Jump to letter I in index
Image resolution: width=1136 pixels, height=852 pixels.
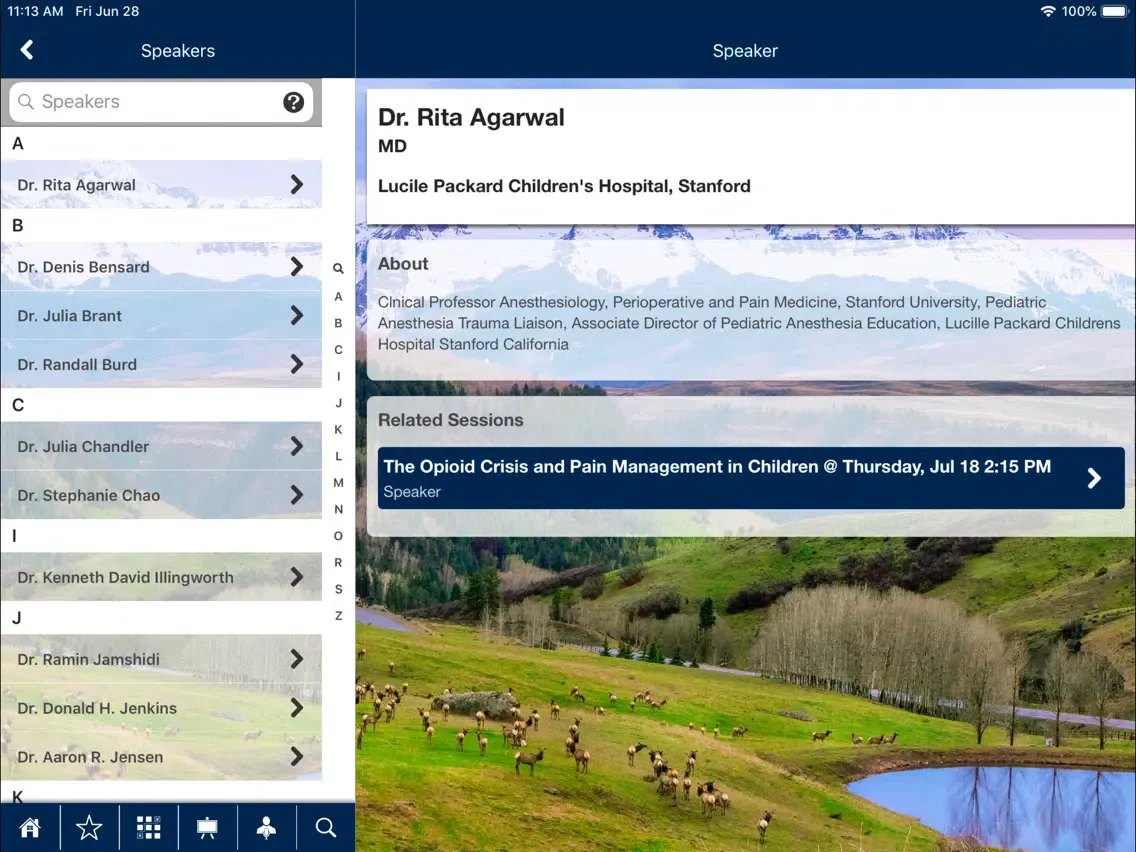(x=338, y=377)
